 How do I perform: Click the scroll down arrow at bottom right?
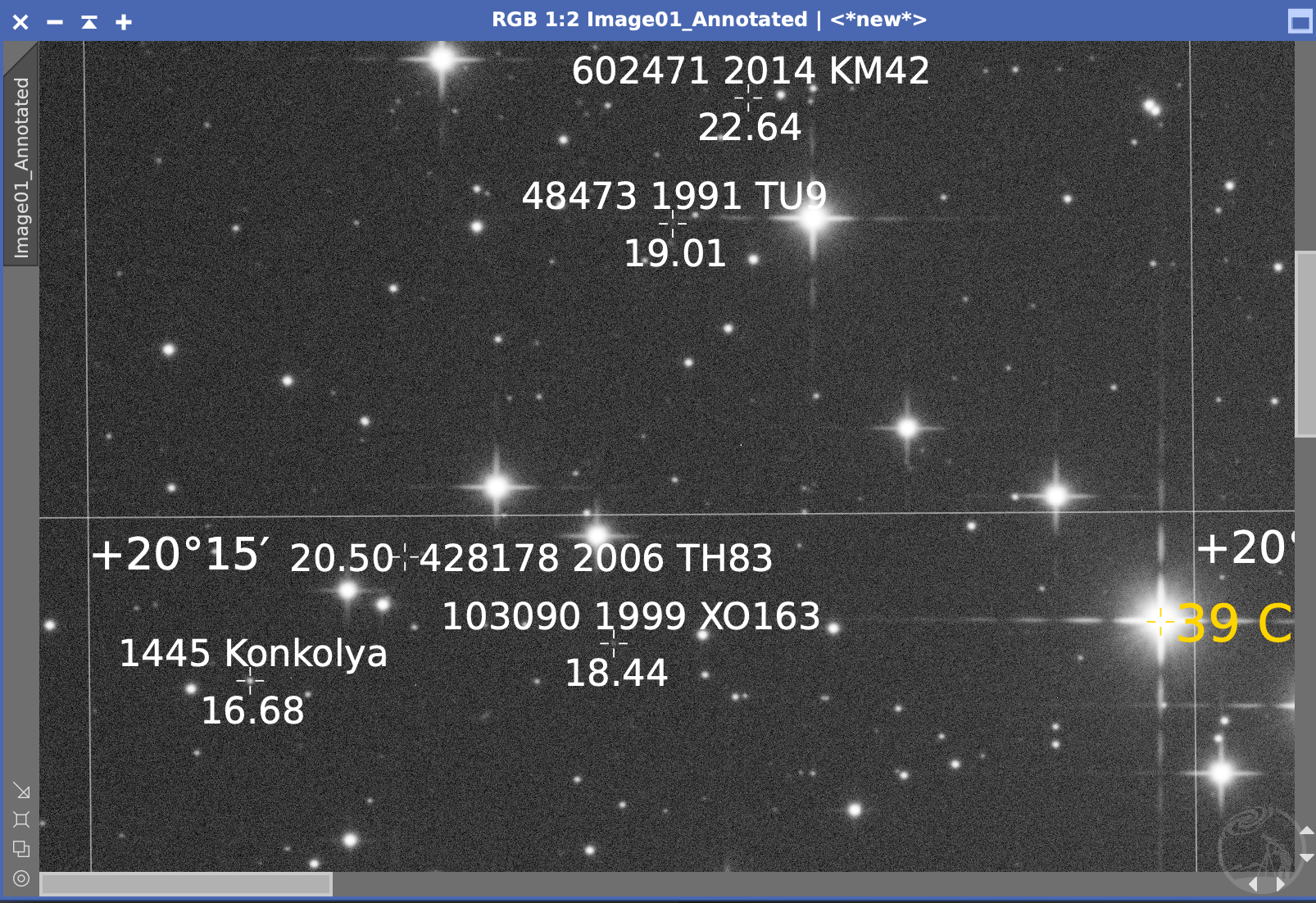1306,857
